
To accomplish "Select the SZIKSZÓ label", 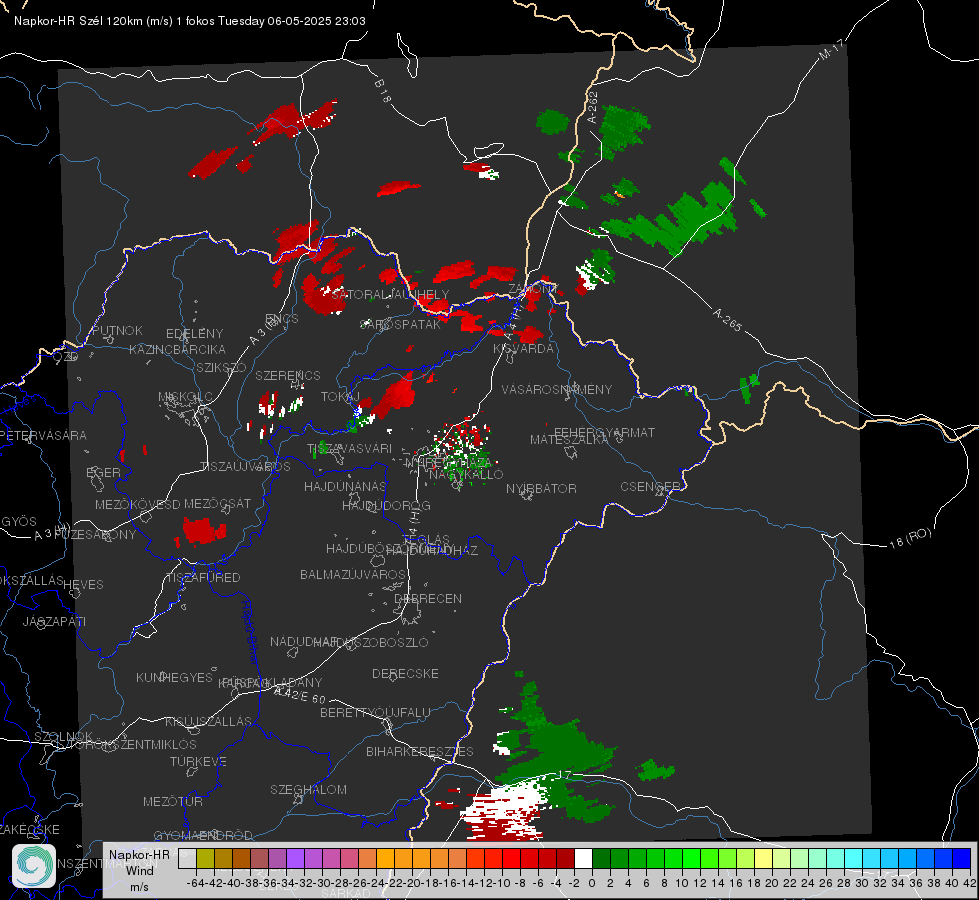I will click(222, 367).
